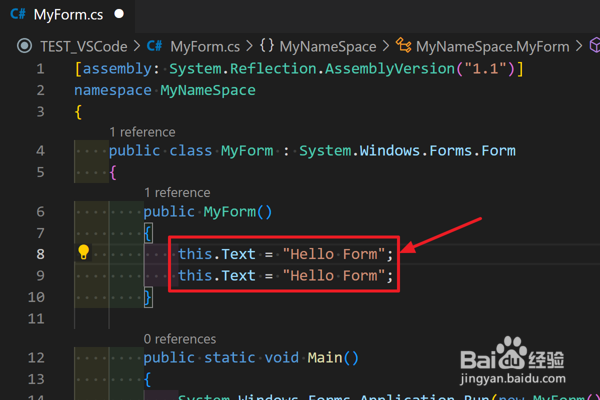600x400 pixels.
Task: Click line number 11 in the gutter
Action: point(36,319)
